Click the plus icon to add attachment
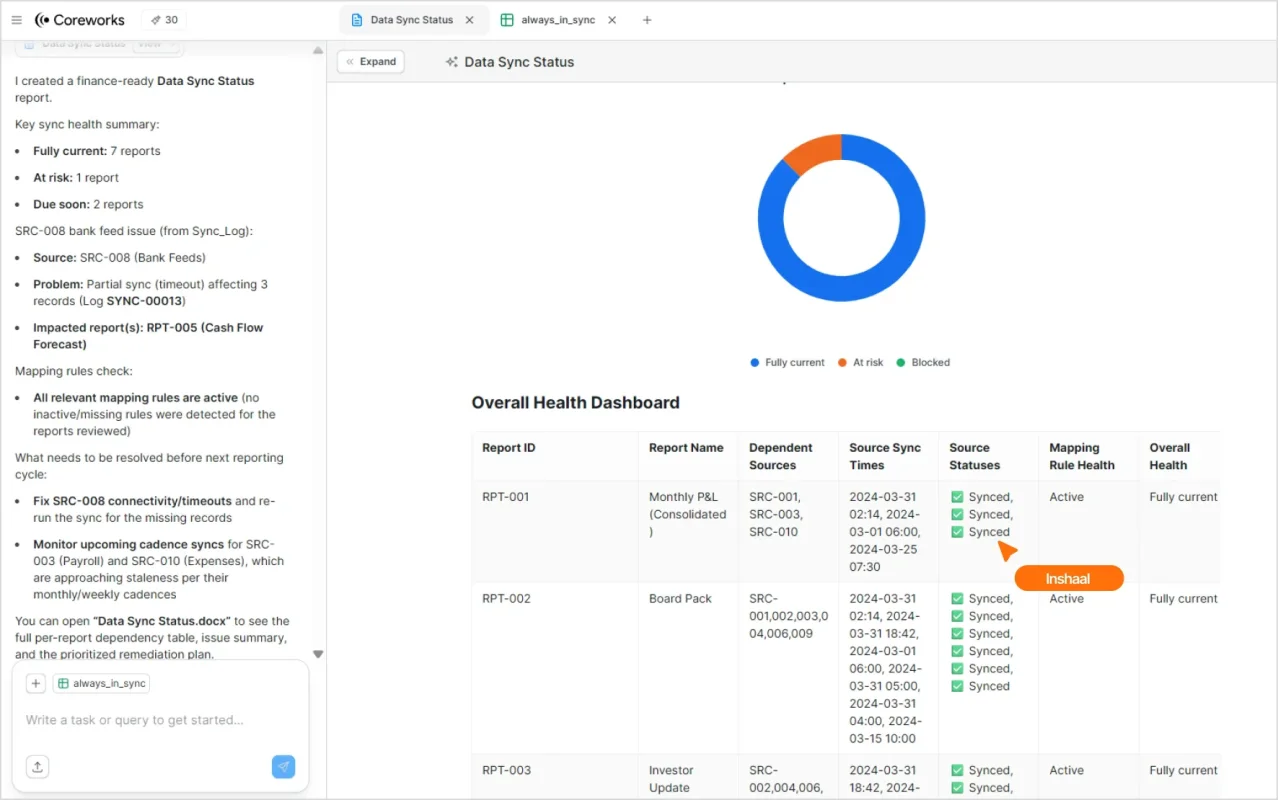Screen dimensions: 1278x800 pos(36,683)
